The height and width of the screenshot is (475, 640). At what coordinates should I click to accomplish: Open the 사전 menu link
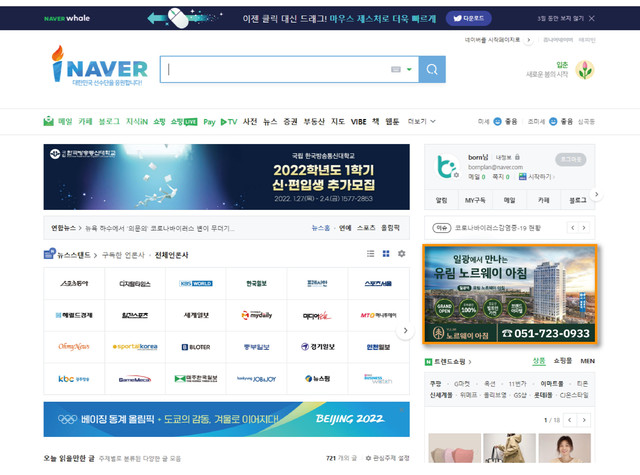point(250,121)
